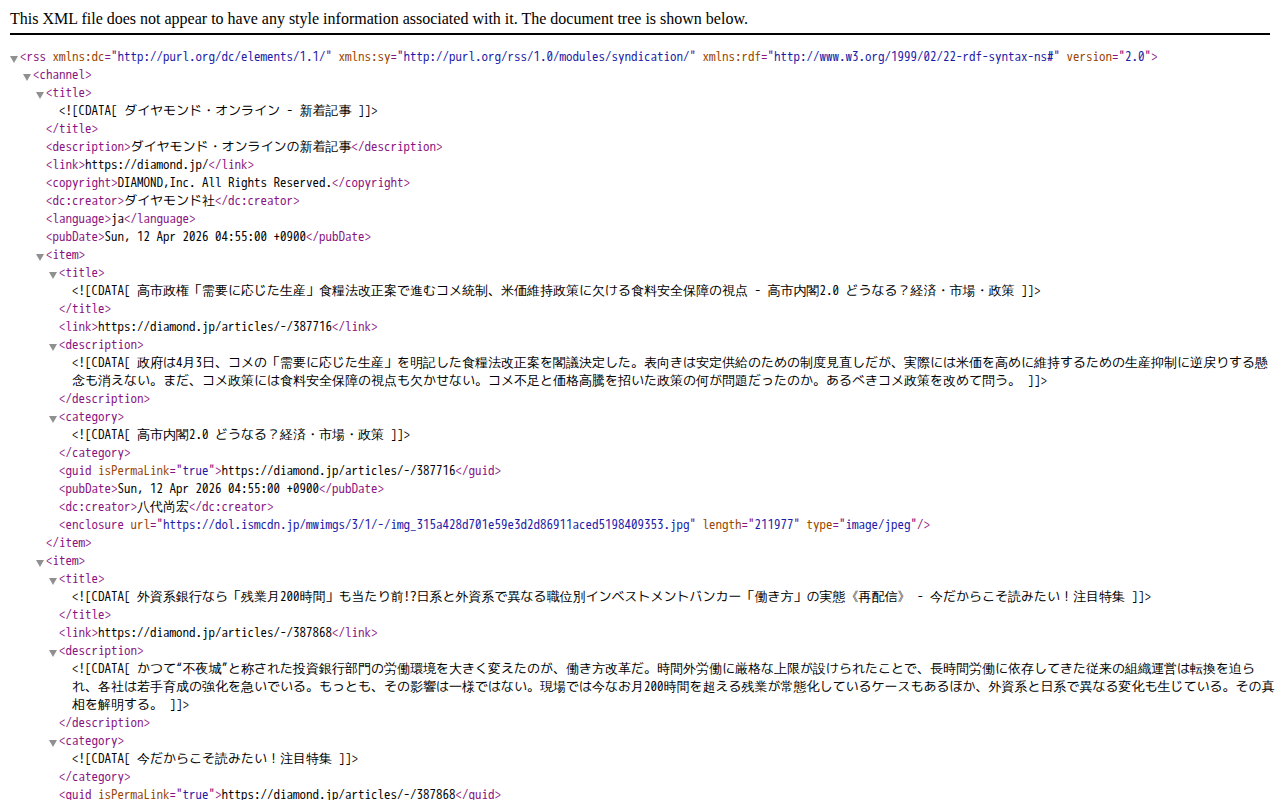Collapse description node starting かつて“不夜城”

(53, 652)
